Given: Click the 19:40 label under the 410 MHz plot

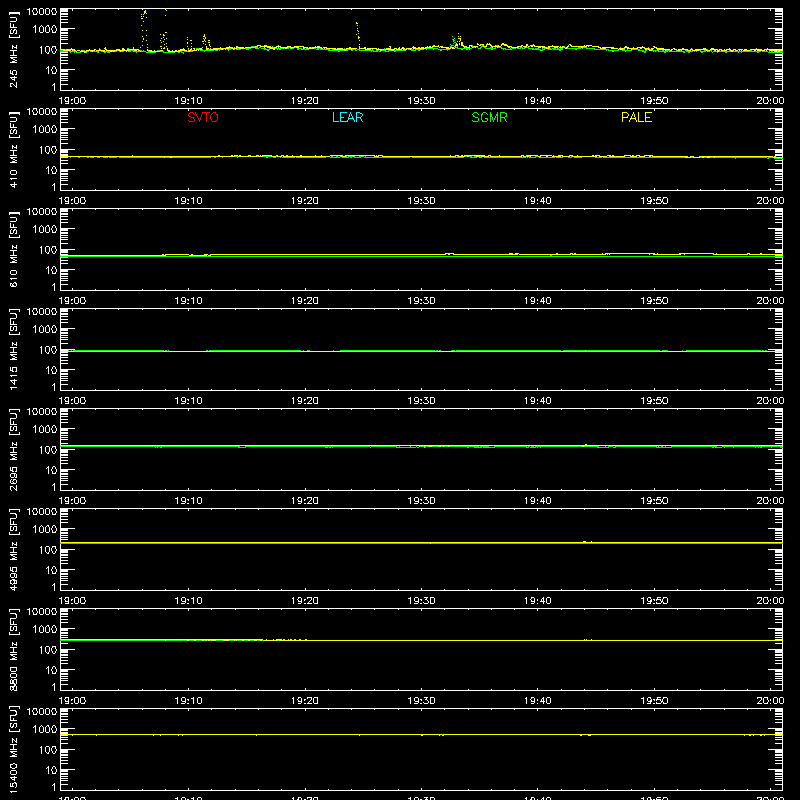Looking at the screenshot, I should pos(538,201).
